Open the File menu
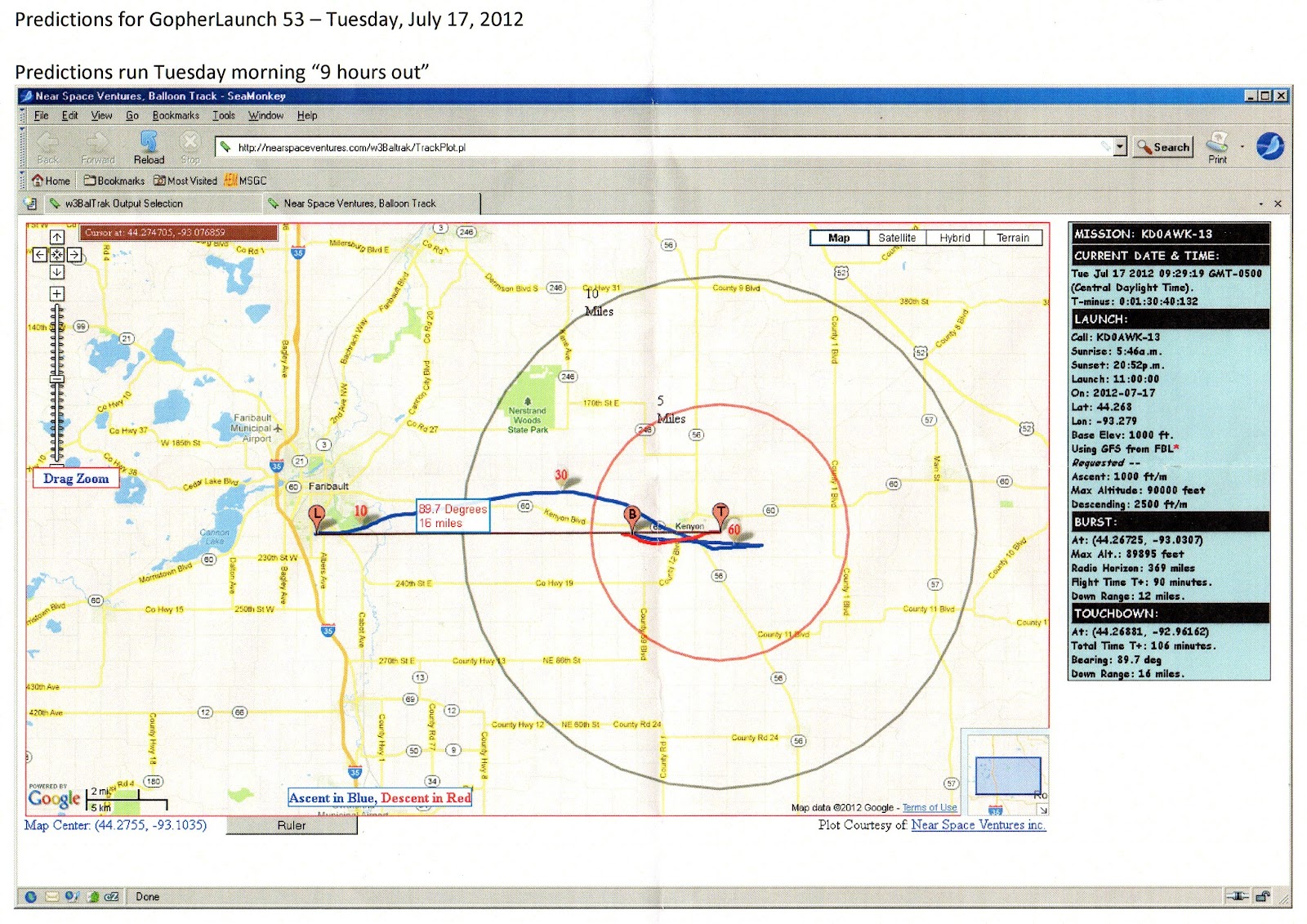The image size is (1307, 924). click(42, 115)
